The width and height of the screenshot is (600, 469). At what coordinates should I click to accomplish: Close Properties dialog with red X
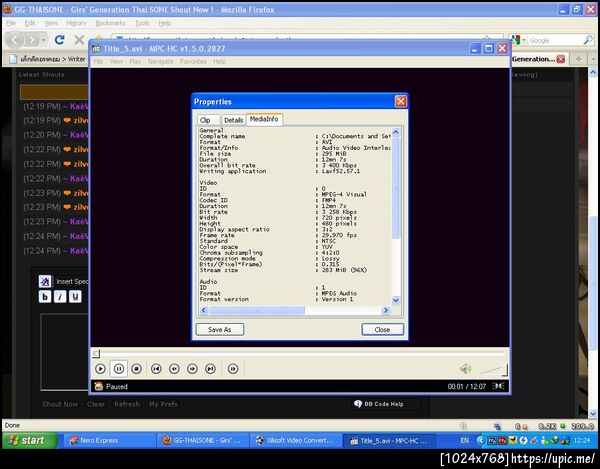(x=401, y=101)
